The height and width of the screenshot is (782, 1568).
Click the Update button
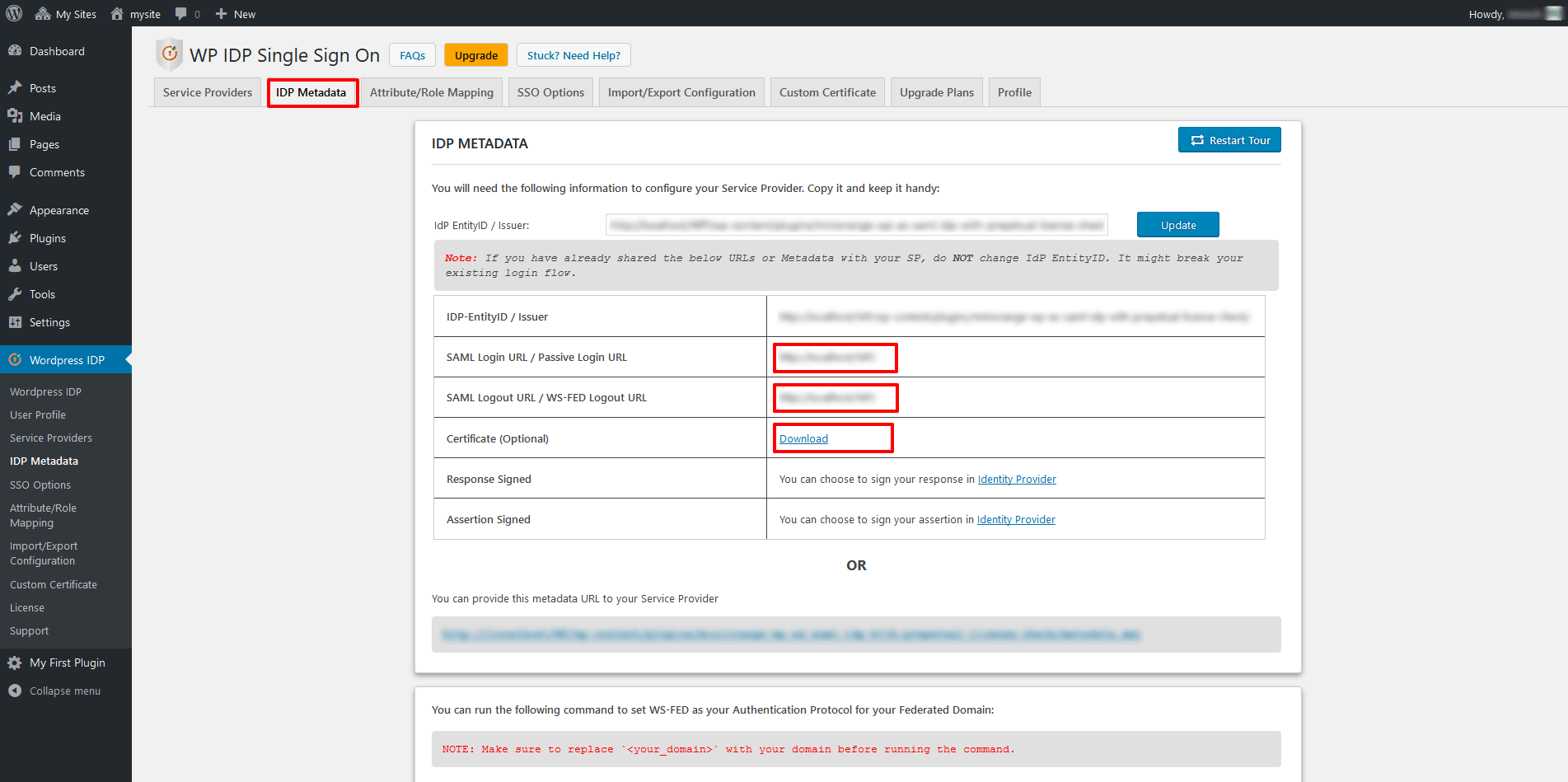(x=1178, y=225)
